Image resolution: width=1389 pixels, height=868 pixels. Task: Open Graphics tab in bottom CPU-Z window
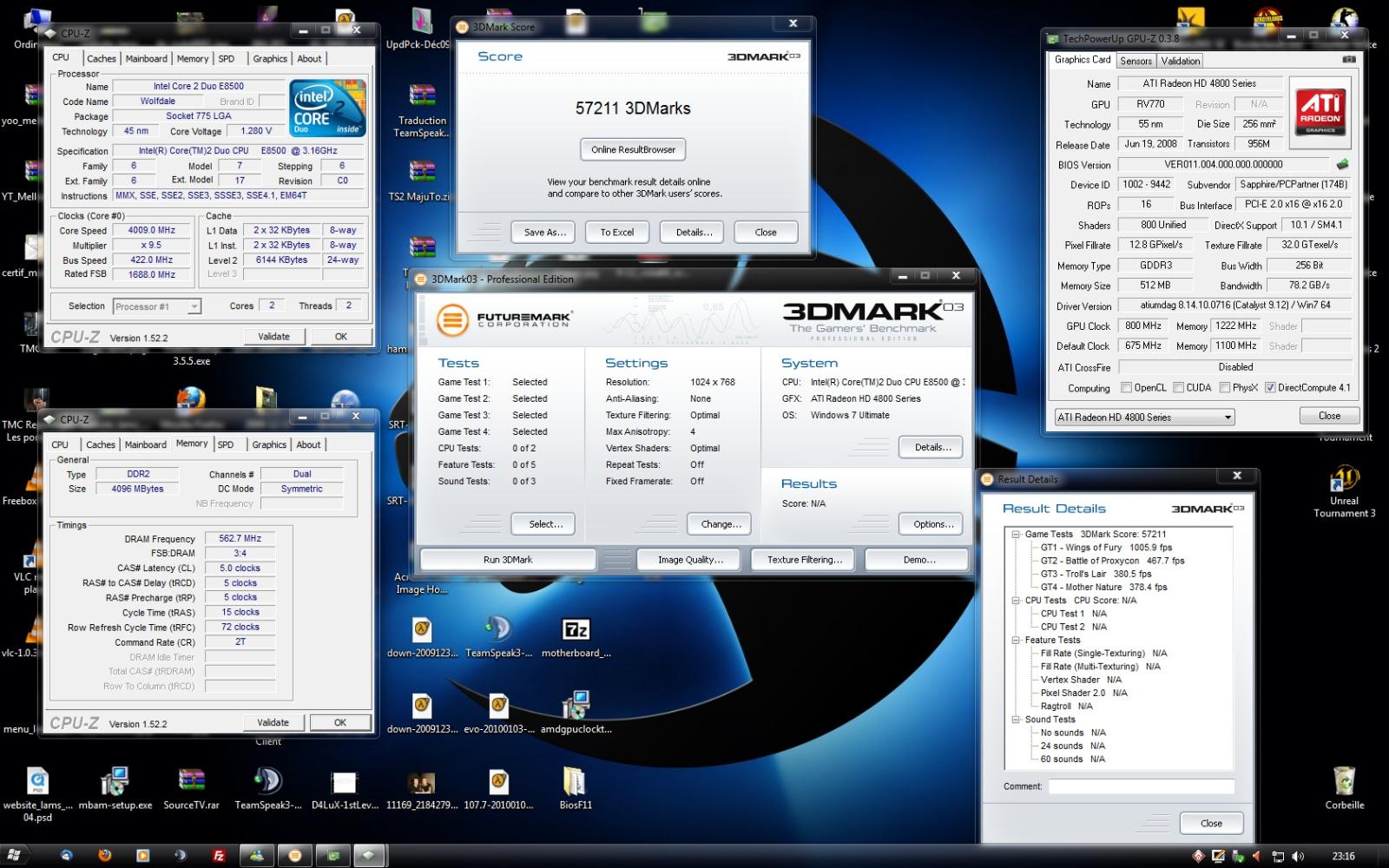[269, 444]
